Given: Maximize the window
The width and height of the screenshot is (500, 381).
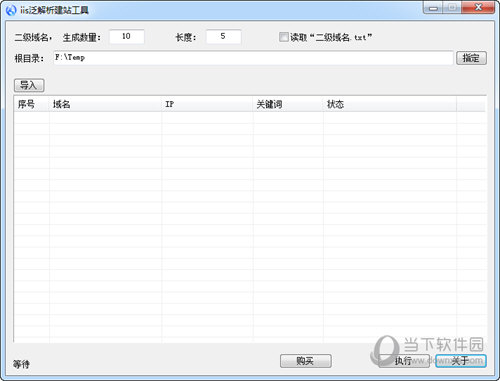Looking at the screenshot, I should pos(452,8).
